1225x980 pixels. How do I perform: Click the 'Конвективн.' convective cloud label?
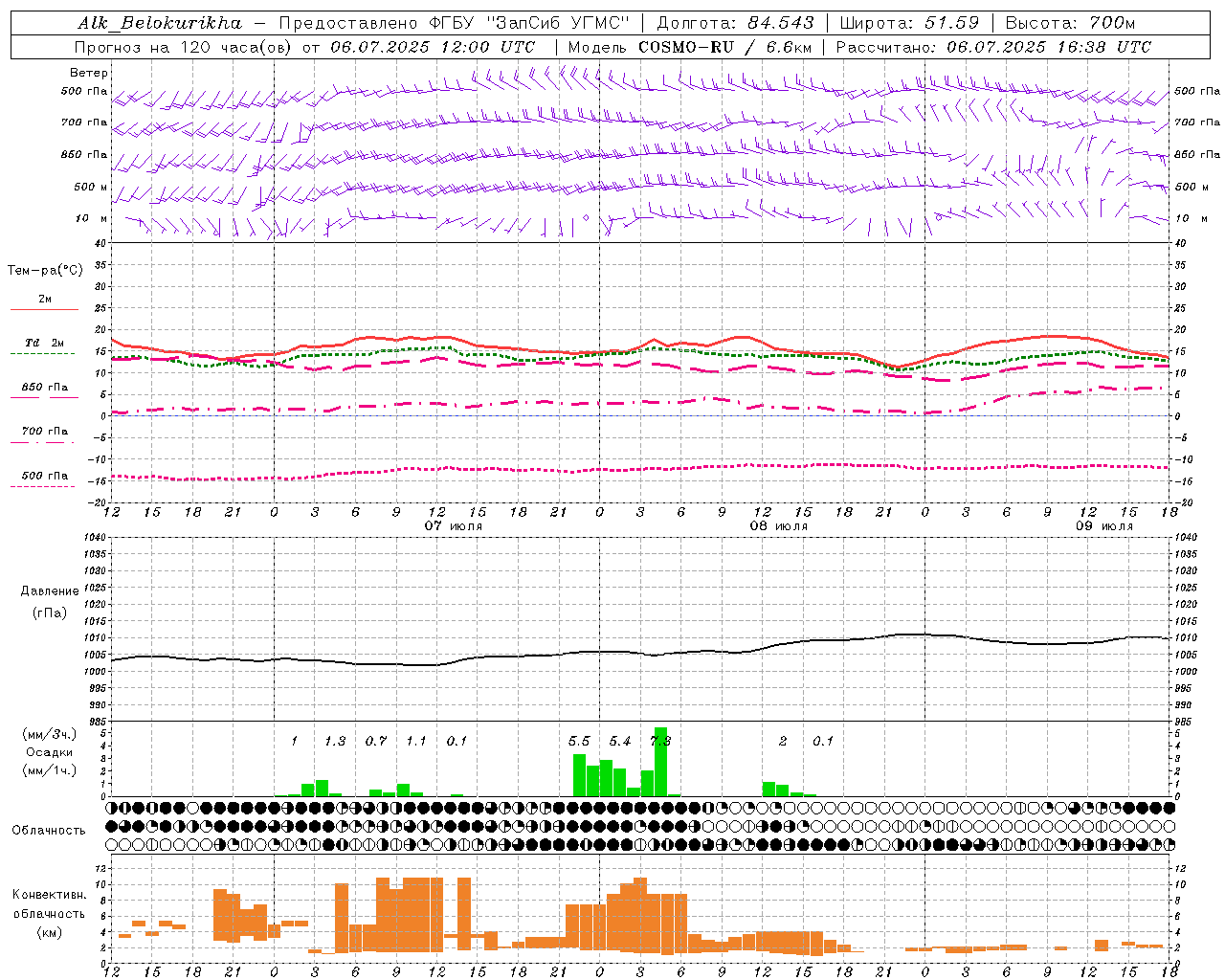[x=49, y=895]
